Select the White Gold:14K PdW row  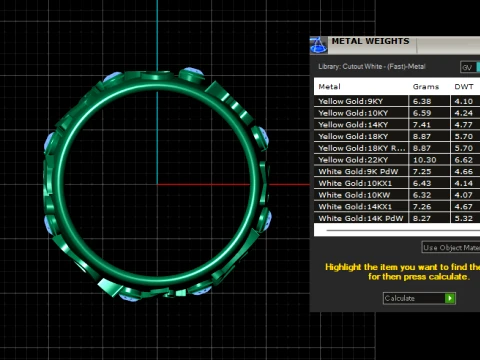[x=397, y=218]
